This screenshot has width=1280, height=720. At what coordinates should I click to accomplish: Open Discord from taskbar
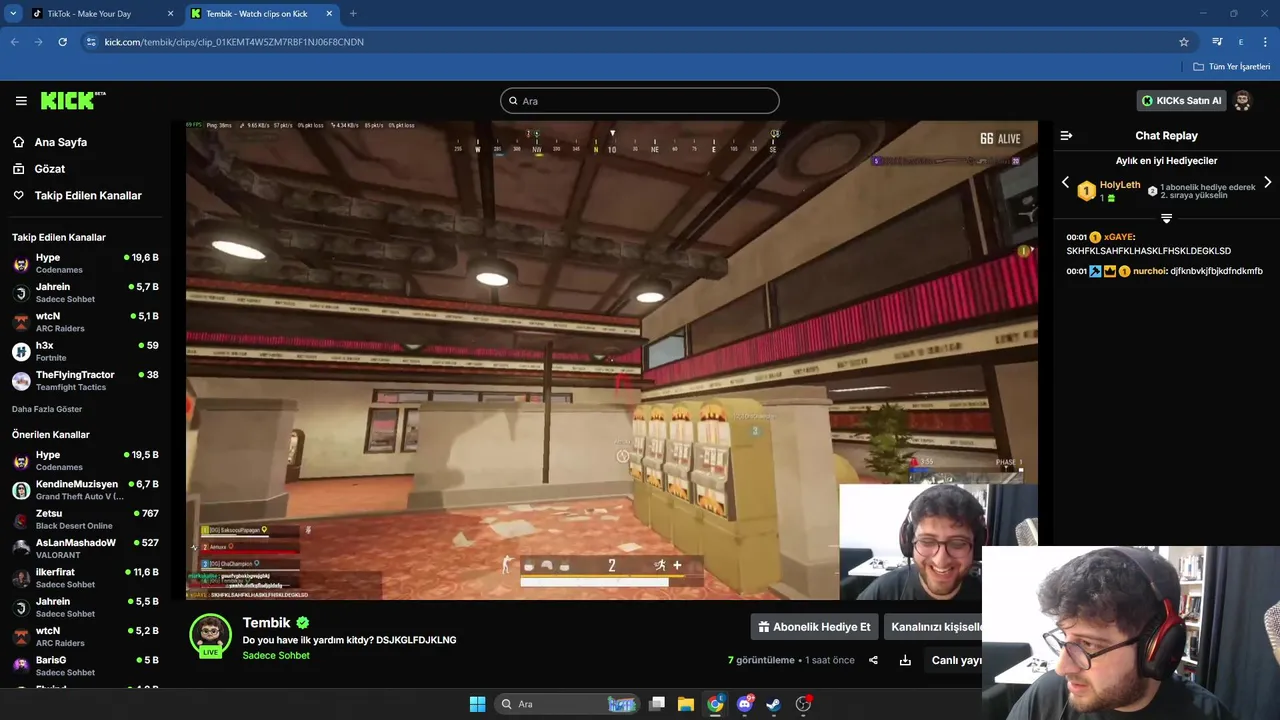[x=744, y=704]
